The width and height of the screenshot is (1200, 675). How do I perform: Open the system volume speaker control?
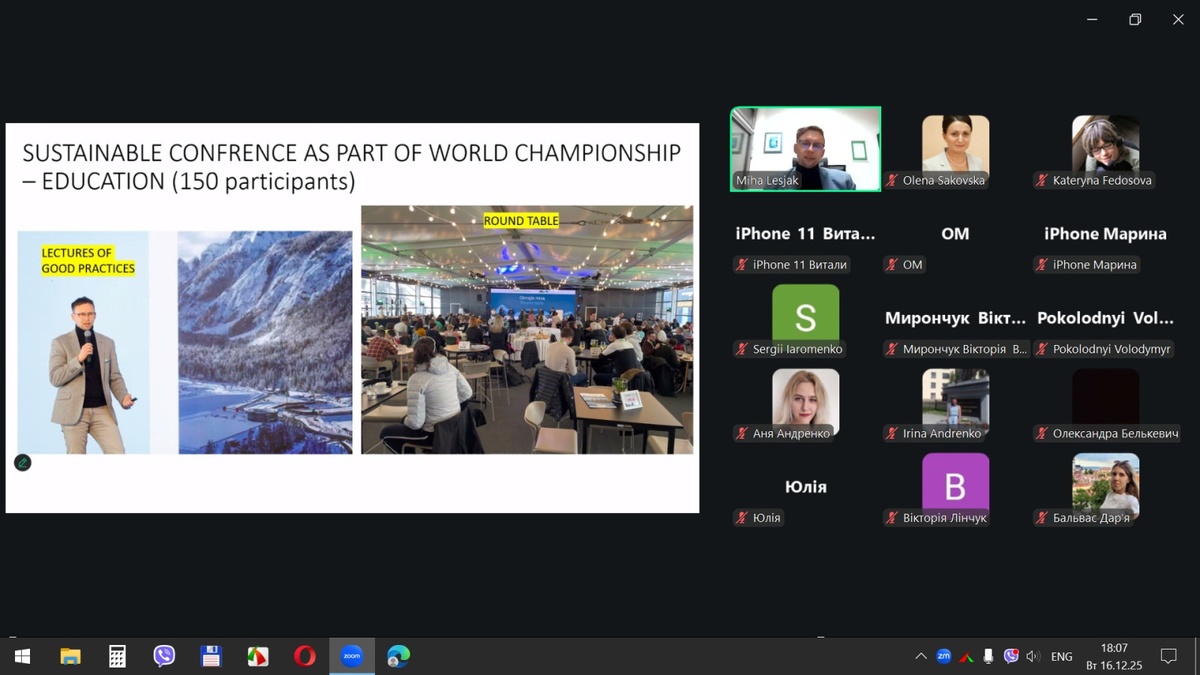(x=1033, y=656)
